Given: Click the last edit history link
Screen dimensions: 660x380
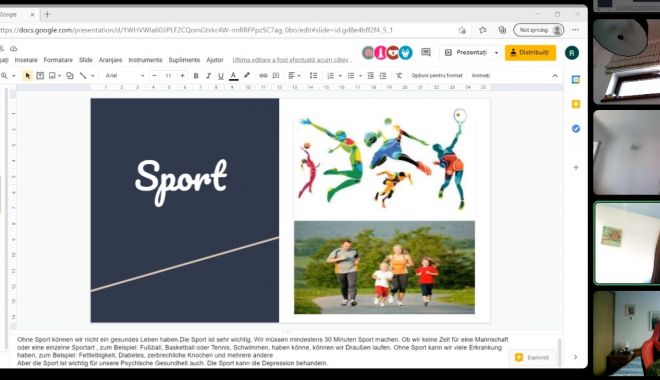Looking at the screenshot, I should pos(292,60).
